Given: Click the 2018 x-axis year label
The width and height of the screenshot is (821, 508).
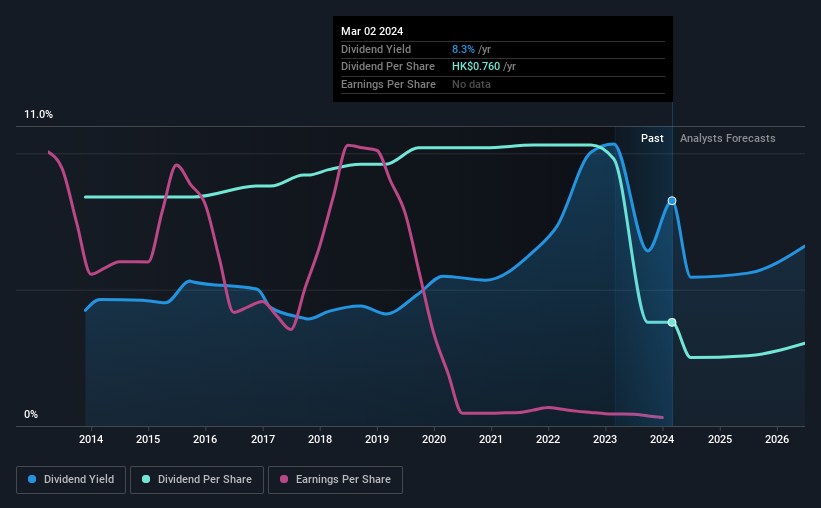Looking at the screenshot, I should [x=320, y=439].
